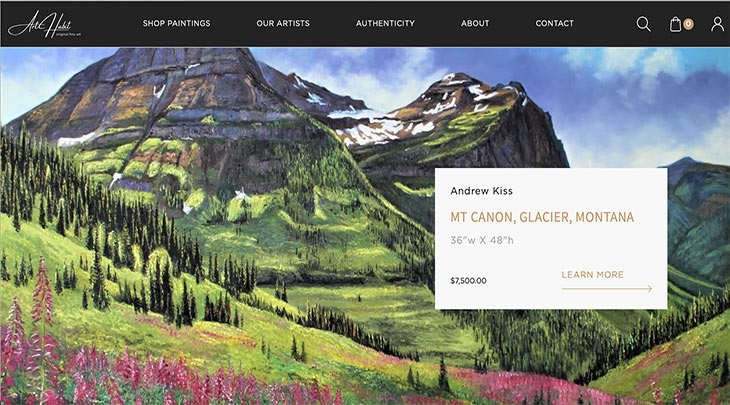Click the snow-capped peak in the painting
The height and width of the screenshot is (405, 730).
[459, 91]
